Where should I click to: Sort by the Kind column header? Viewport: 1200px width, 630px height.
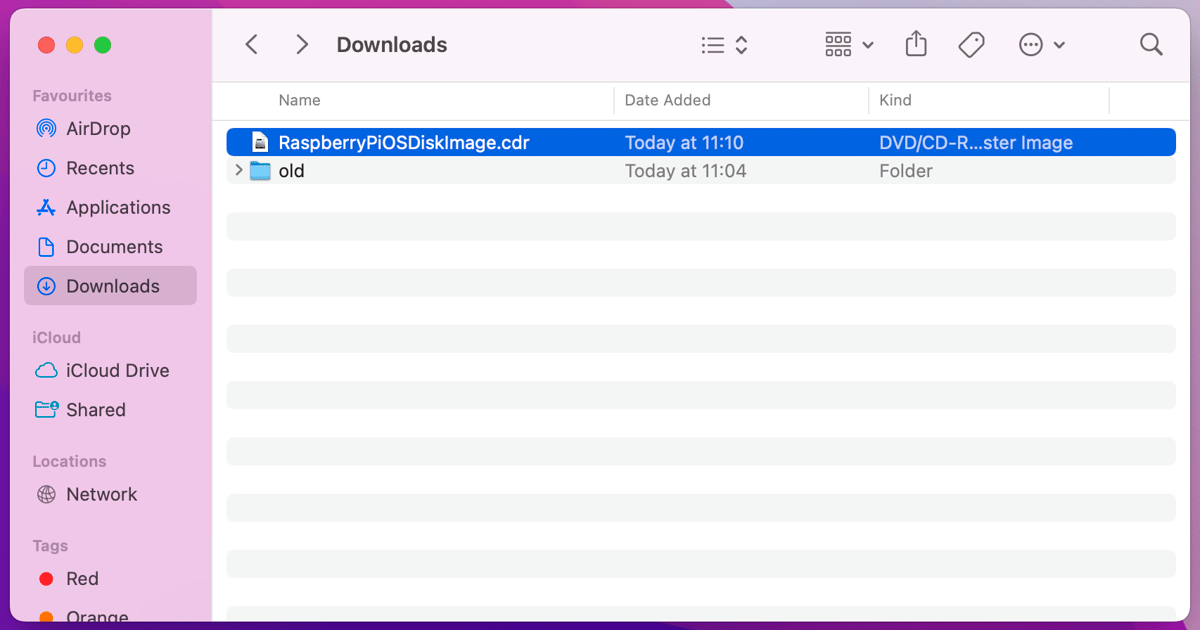coord(895,100)
